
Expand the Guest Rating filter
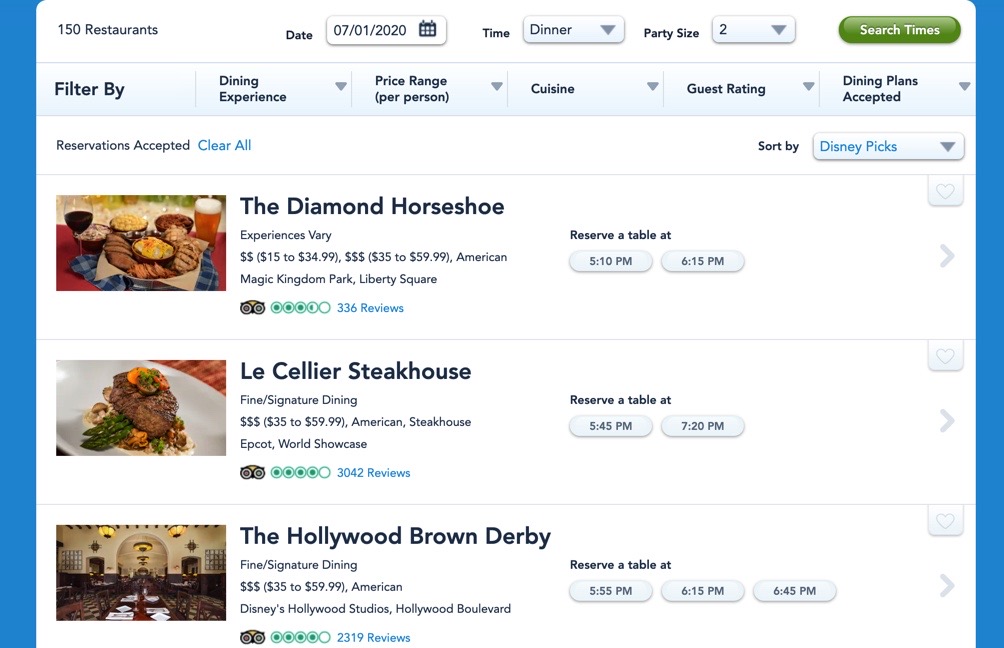(x=741, y=89)
